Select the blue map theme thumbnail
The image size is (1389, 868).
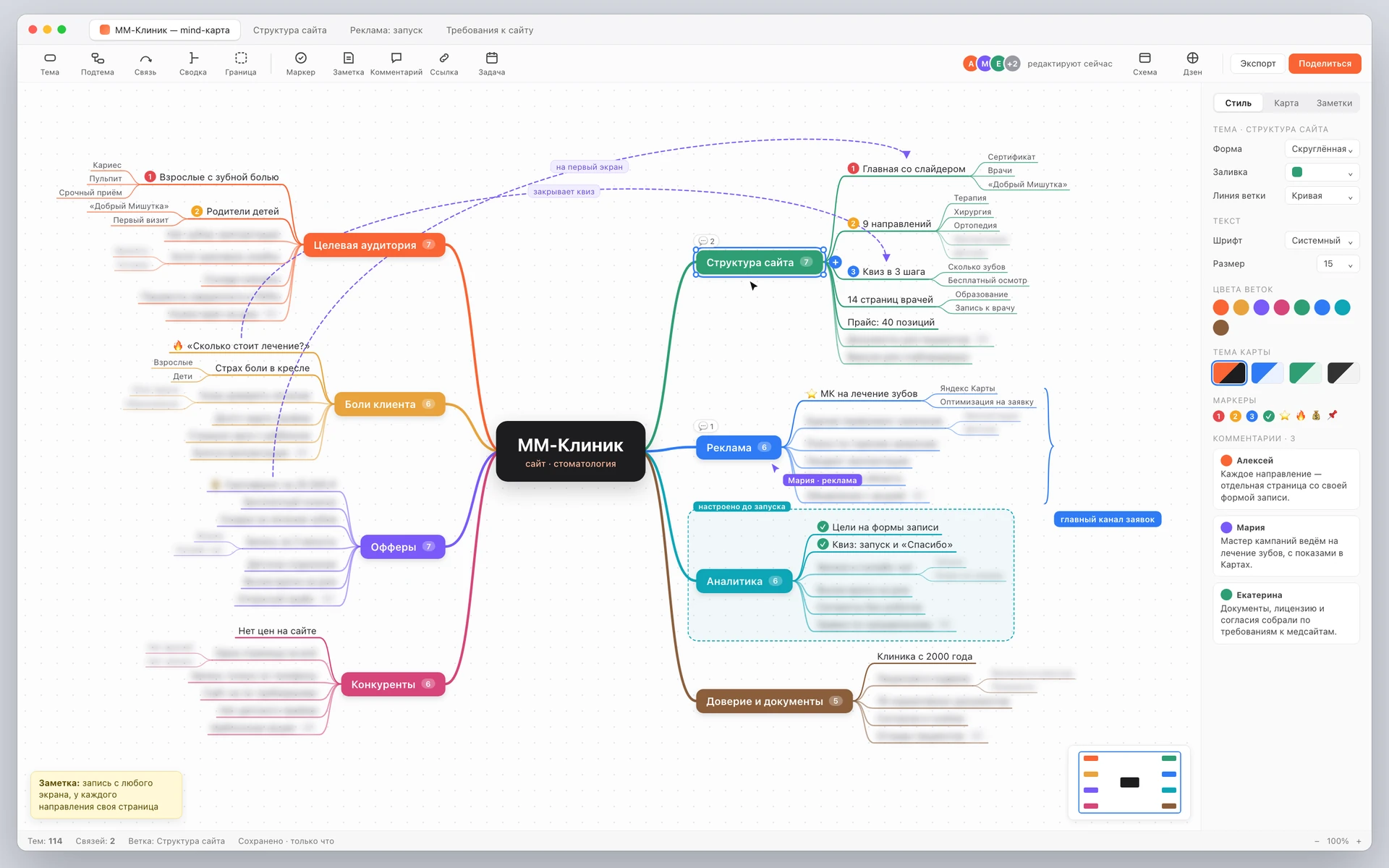tap(1267, 373)
